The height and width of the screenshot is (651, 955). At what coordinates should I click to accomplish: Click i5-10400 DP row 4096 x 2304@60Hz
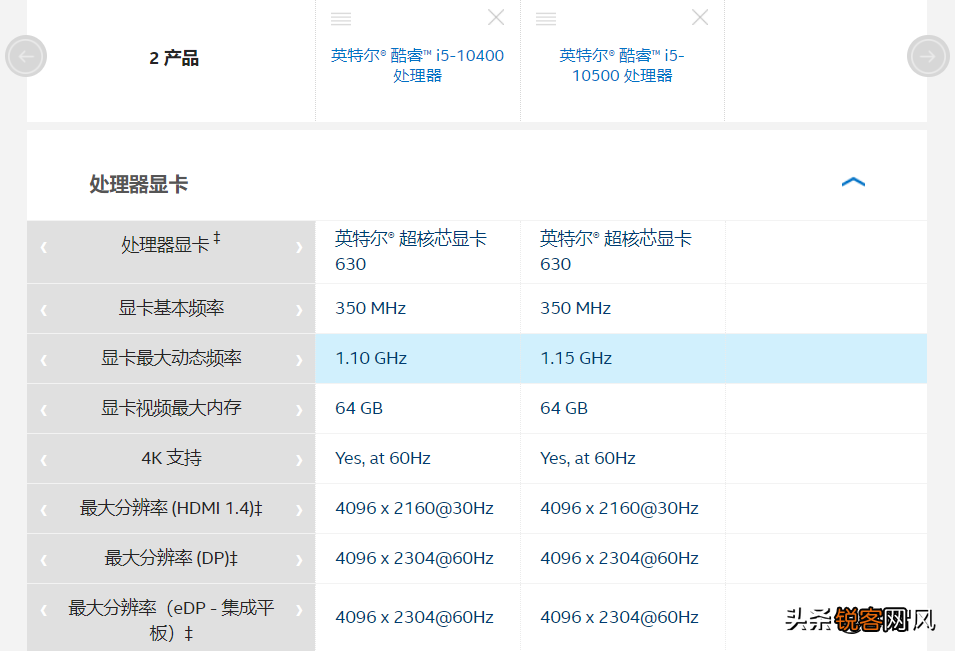coord(418,558)
